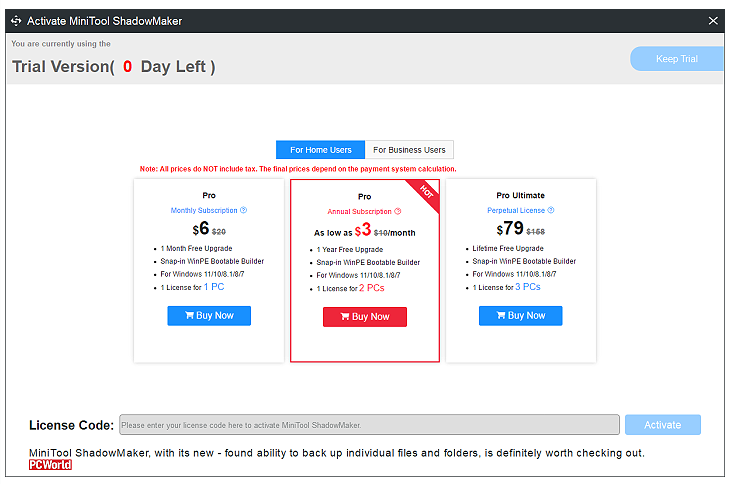731x484 pixels.
Task: Click the Keep Trial button
Action: coord(676,59)
